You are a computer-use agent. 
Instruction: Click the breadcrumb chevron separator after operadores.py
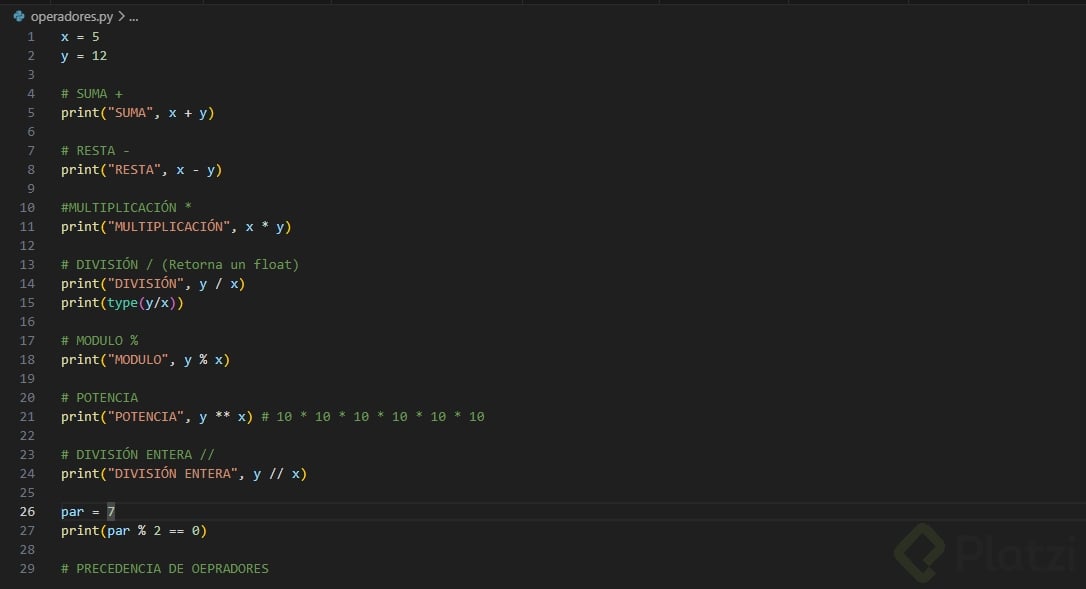[121, 17]
